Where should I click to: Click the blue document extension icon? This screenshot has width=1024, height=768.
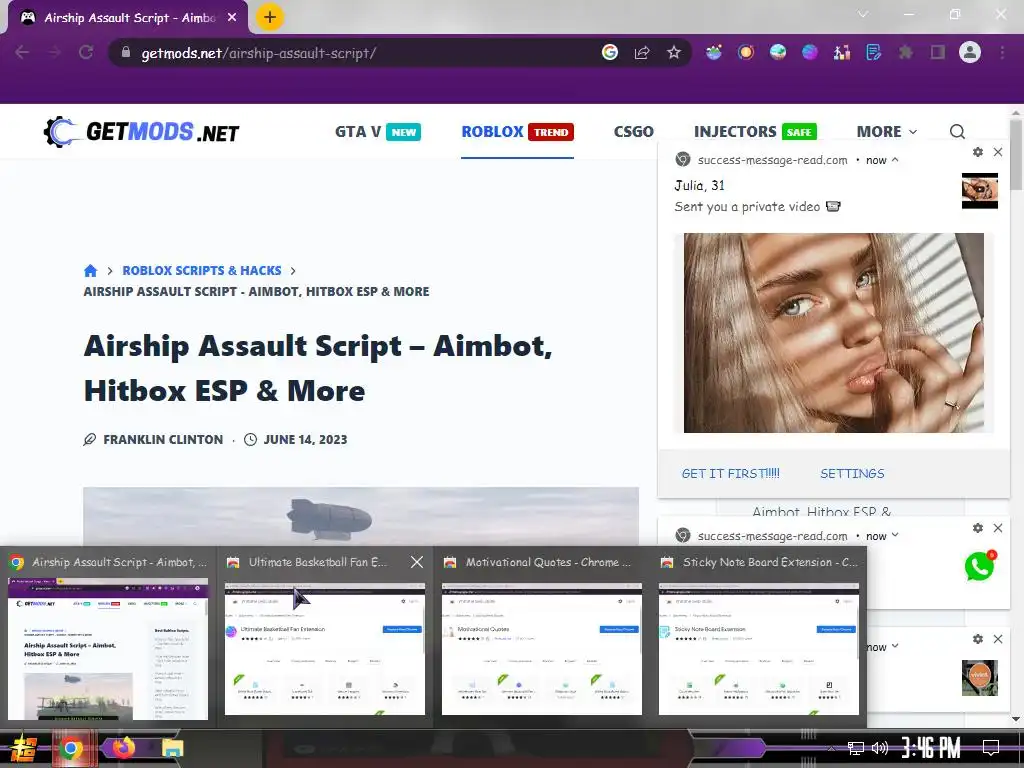(x=873, y=52)
